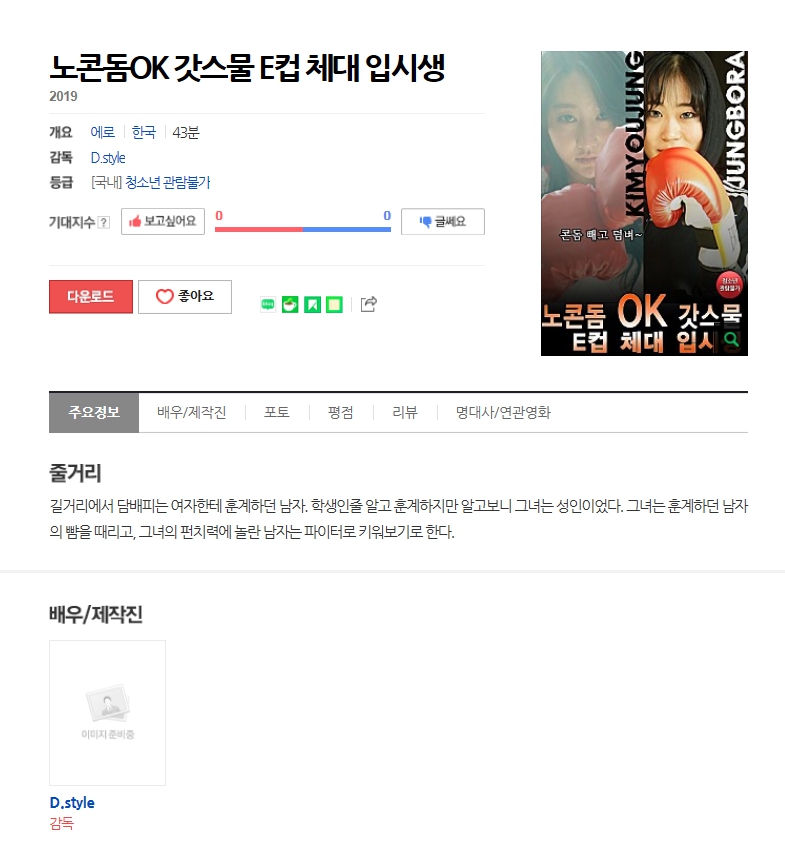The image size is (785, 854).
Task: Click magnifier icon on the movie poster
Action: click(732, 340)
